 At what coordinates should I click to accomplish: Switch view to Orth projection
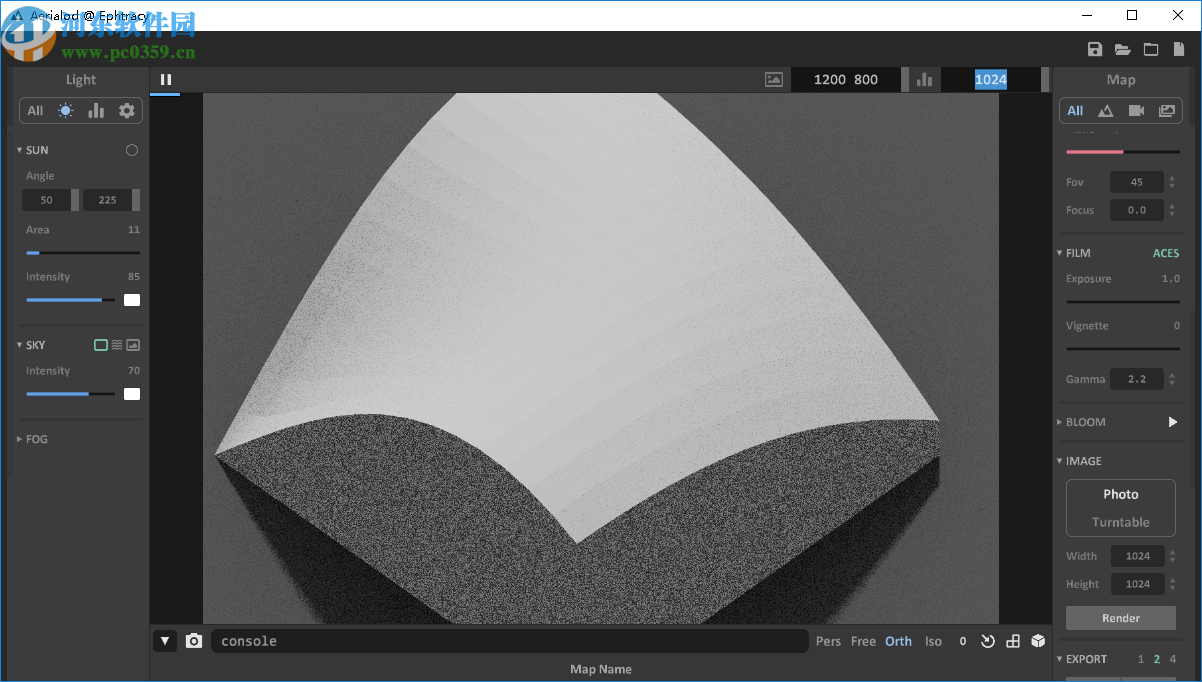898,641
